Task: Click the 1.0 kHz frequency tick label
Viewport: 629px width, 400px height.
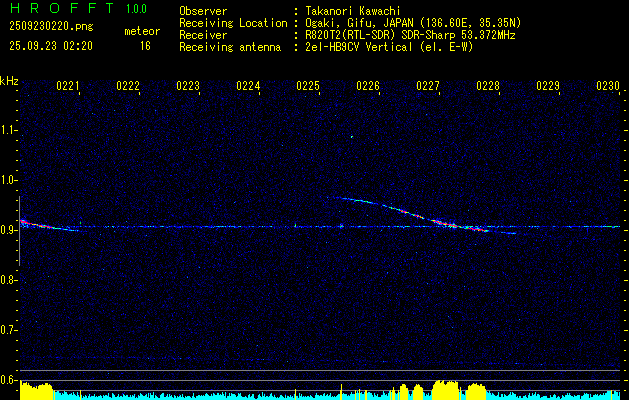Action: coord(8,180)
